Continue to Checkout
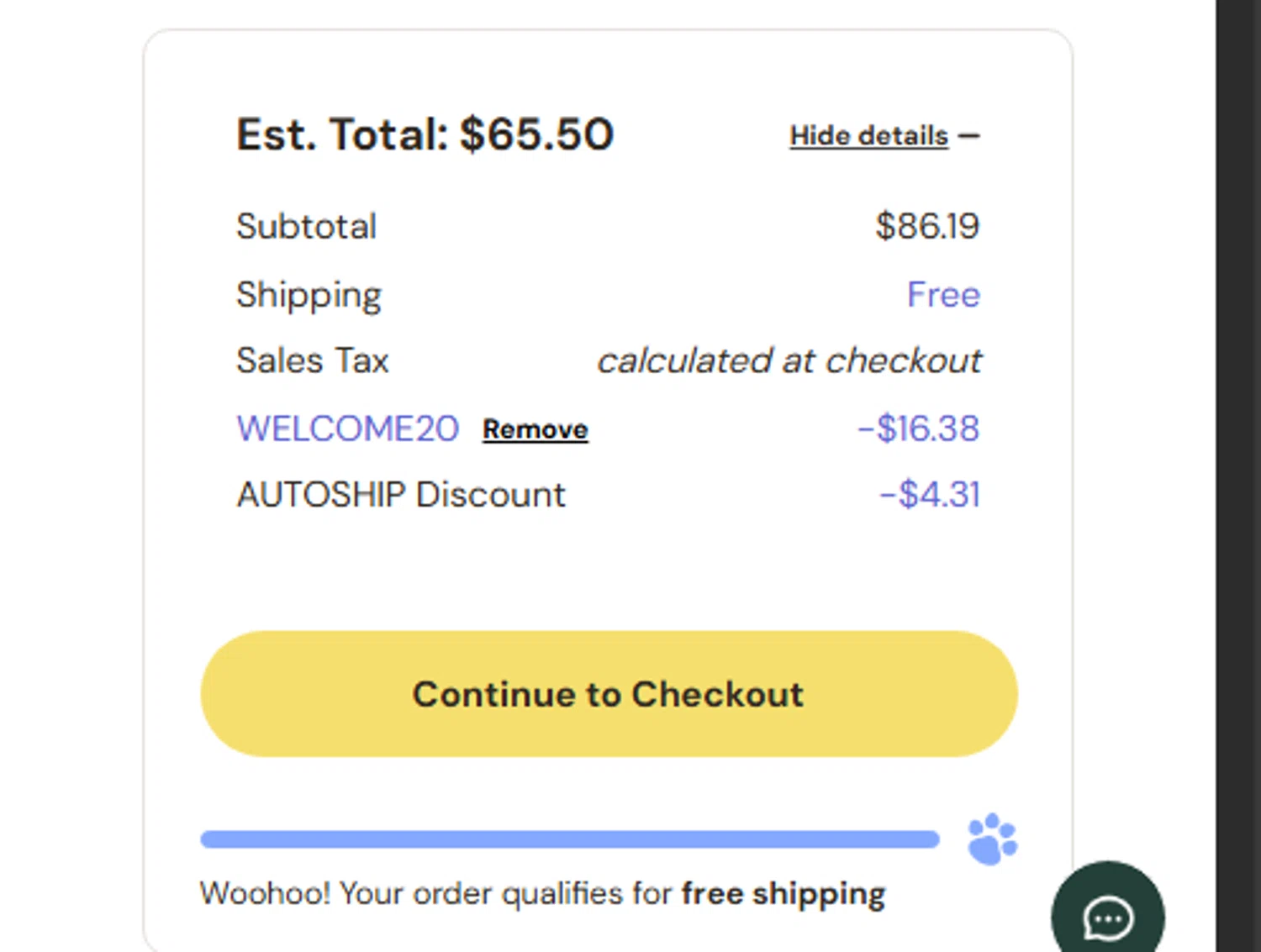This screenshot has height=952, width=1261. tap(609, 694)
